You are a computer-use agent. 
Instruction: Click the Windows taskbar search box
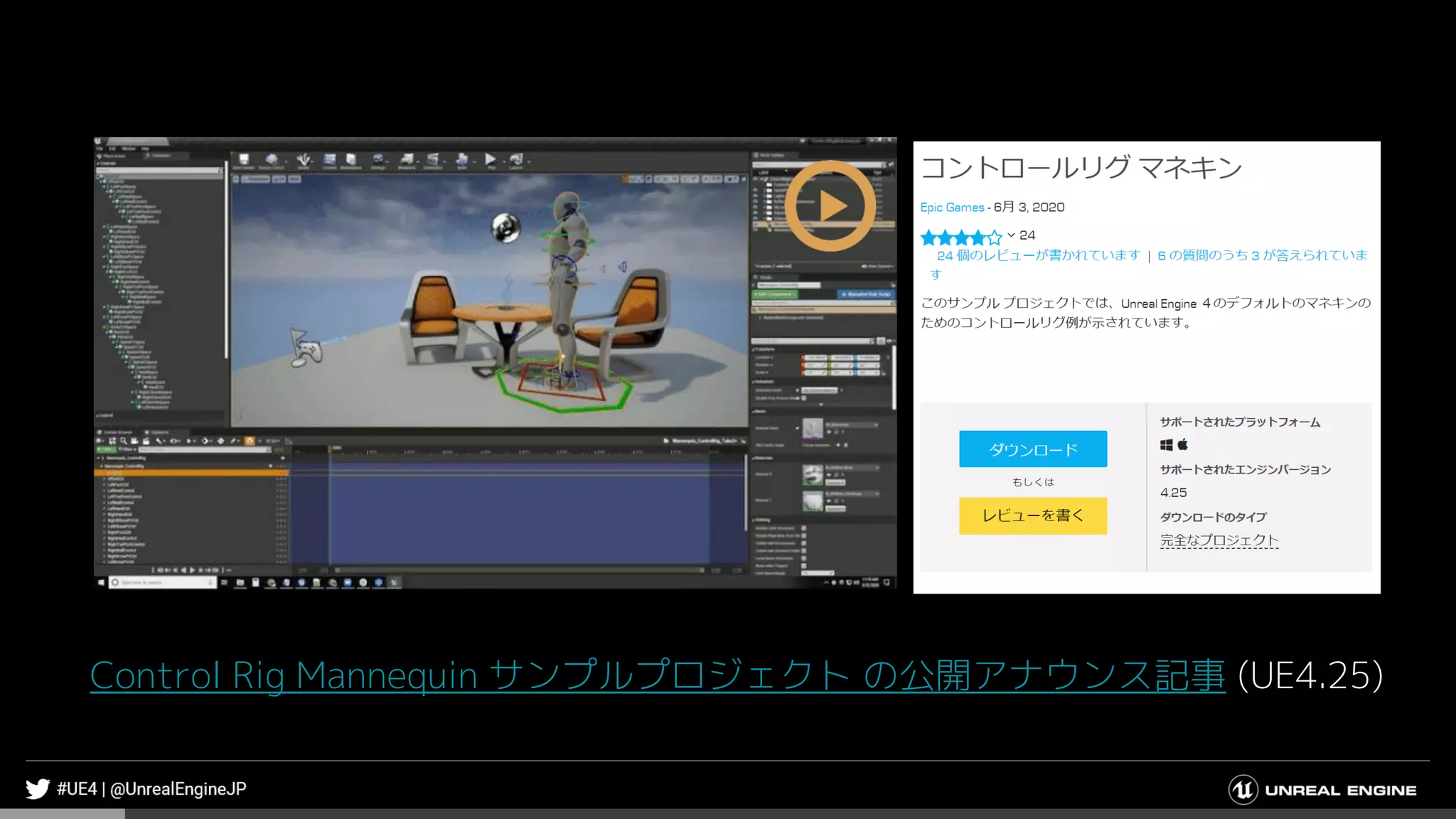pyautogui.click(x=162, y=582)
